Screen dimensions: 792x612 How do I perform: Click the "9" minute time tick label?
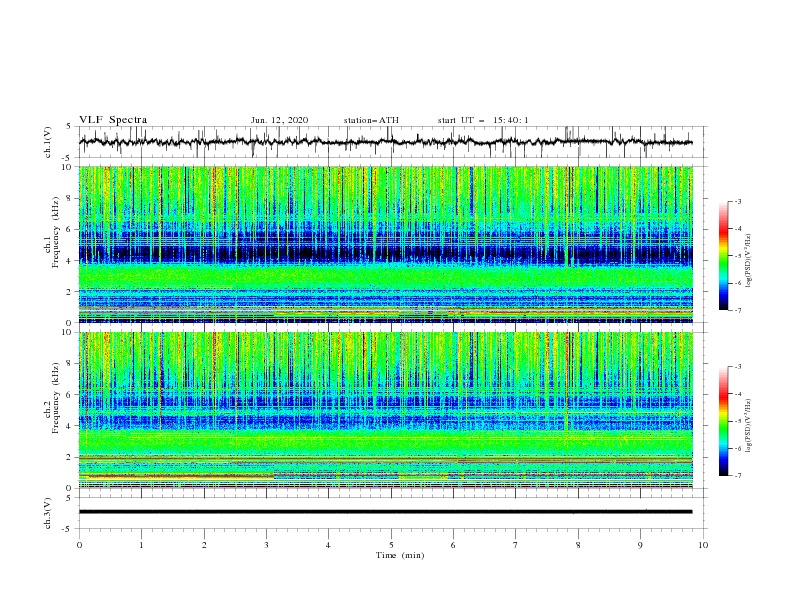click(x=640, y=545)
